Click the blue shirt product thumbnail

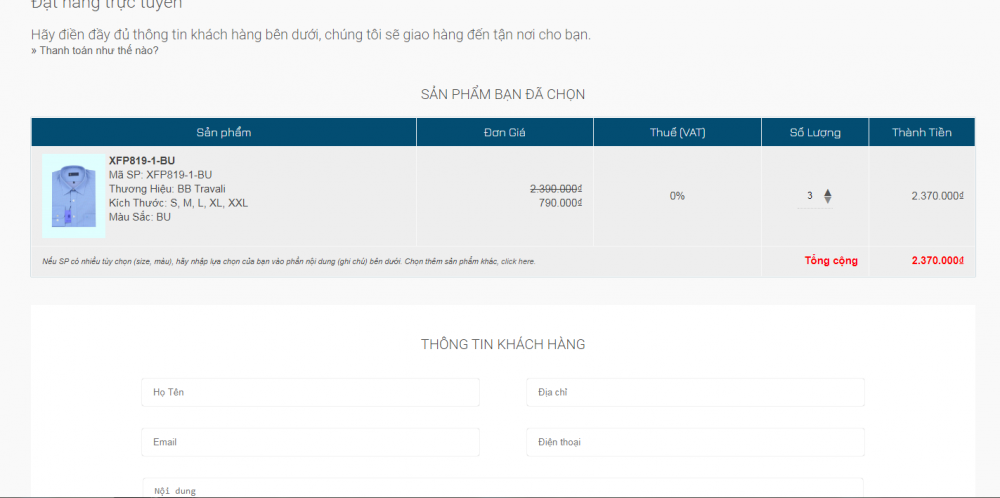(x=73, y=196)
